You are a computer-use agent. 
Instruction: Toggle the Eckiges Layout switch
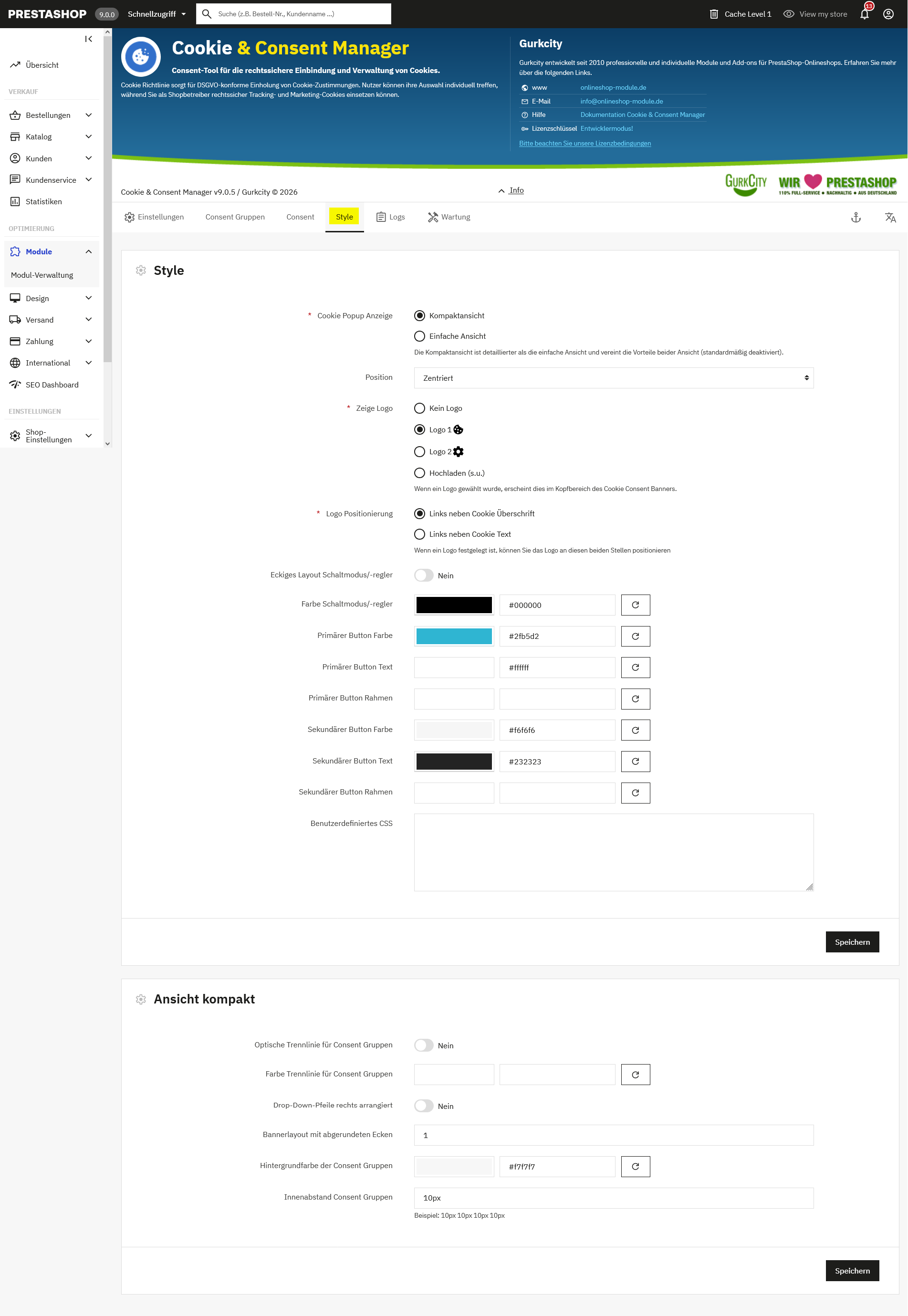click(x=424, y=575)
